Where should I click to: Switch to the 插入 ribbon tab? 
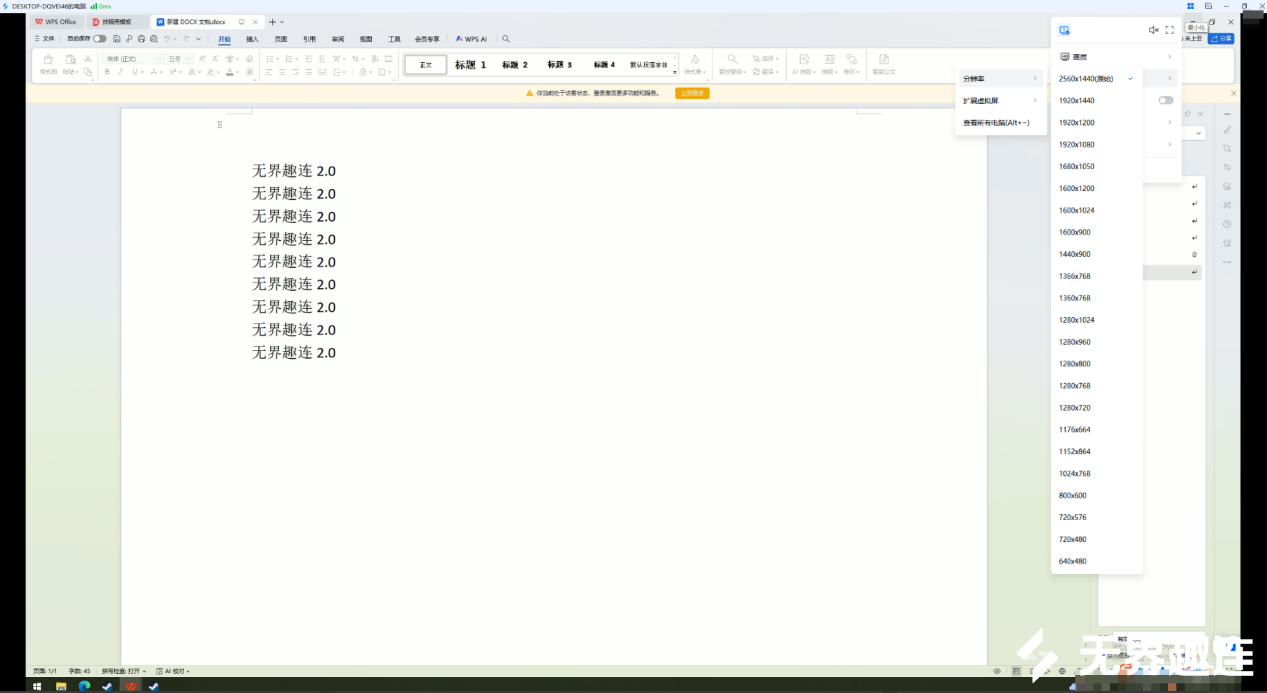pos(252,39)
